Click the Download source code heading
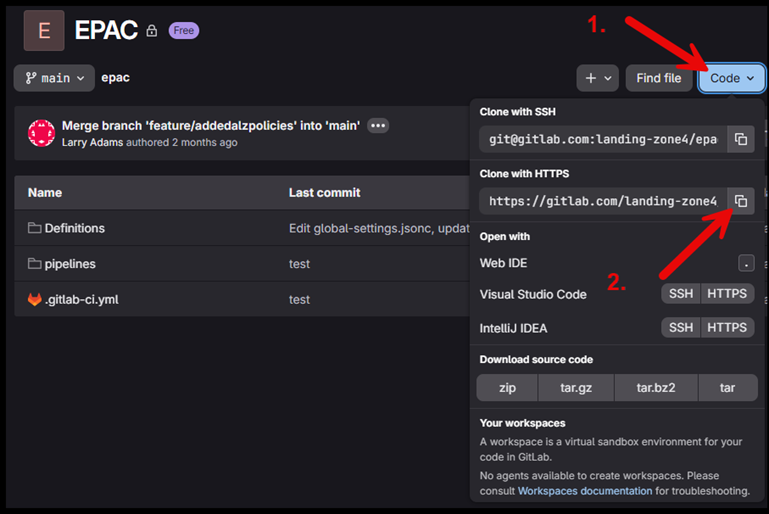 pos(536,360)
